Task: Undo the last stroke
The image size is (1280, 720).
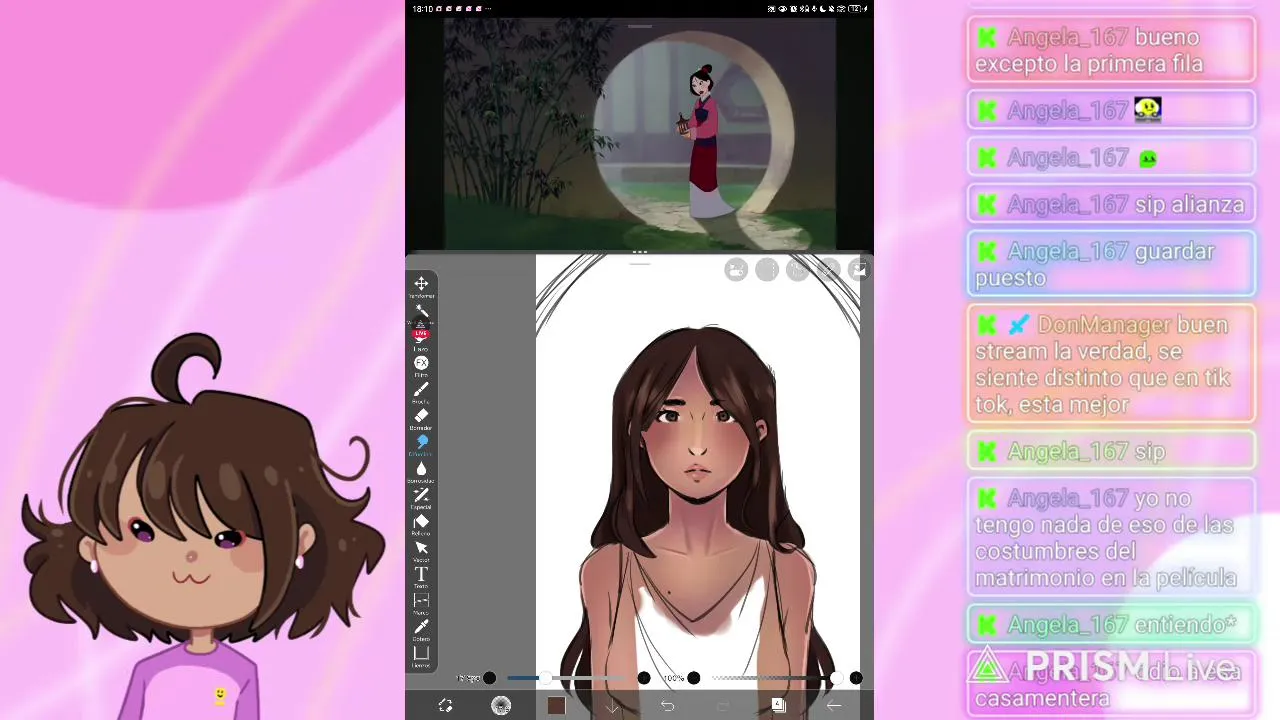Action: (667, 706)
